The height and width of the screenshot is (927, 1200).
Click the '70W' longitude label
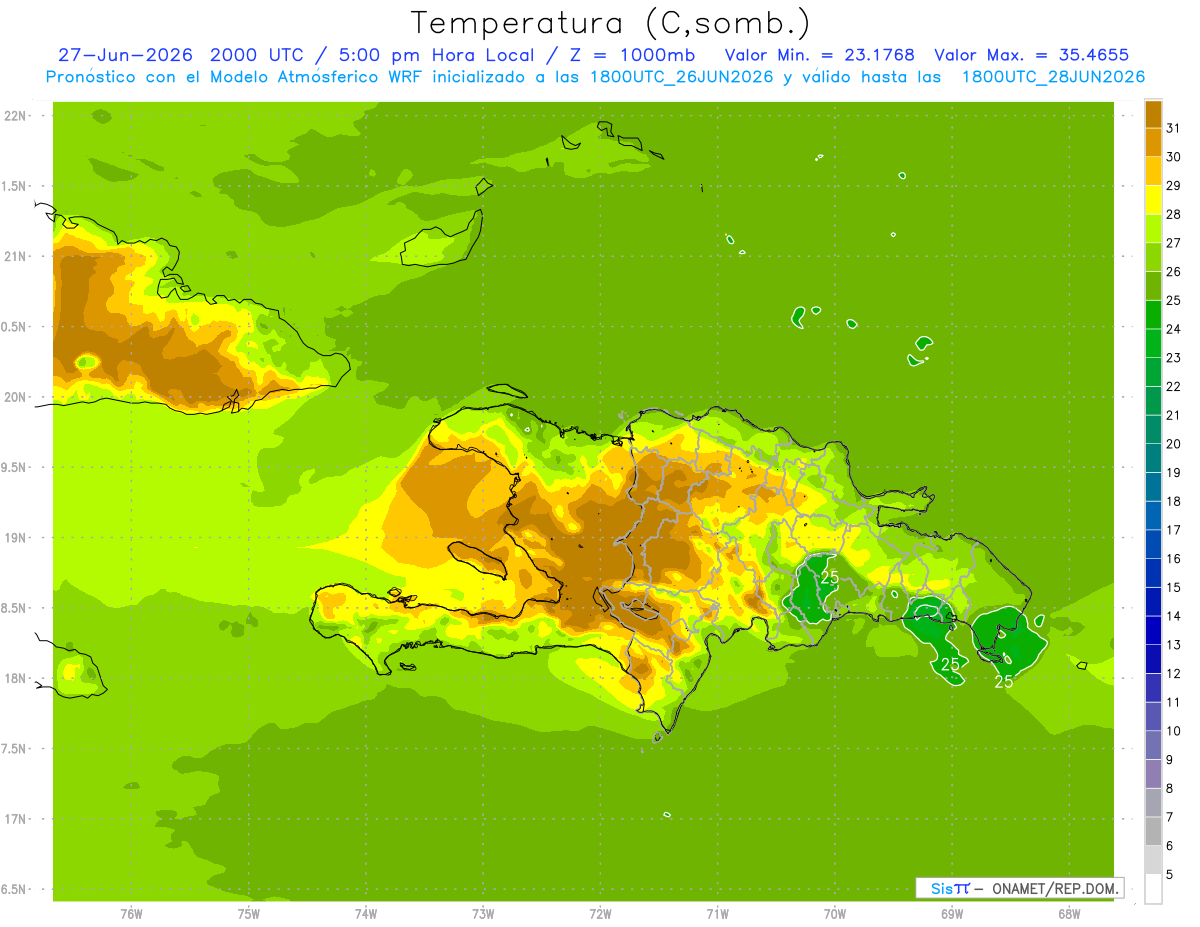(835, 914)
